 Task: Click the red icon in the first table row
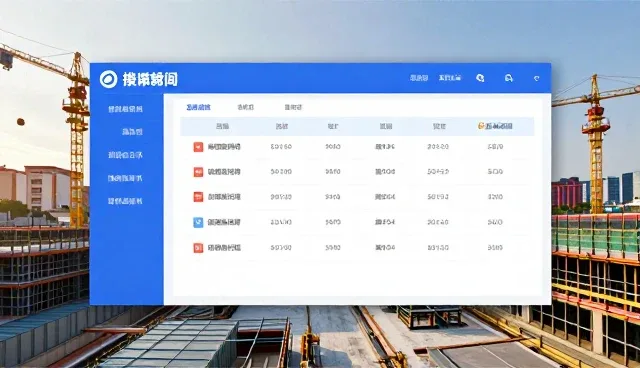click(x=198, y=147)
